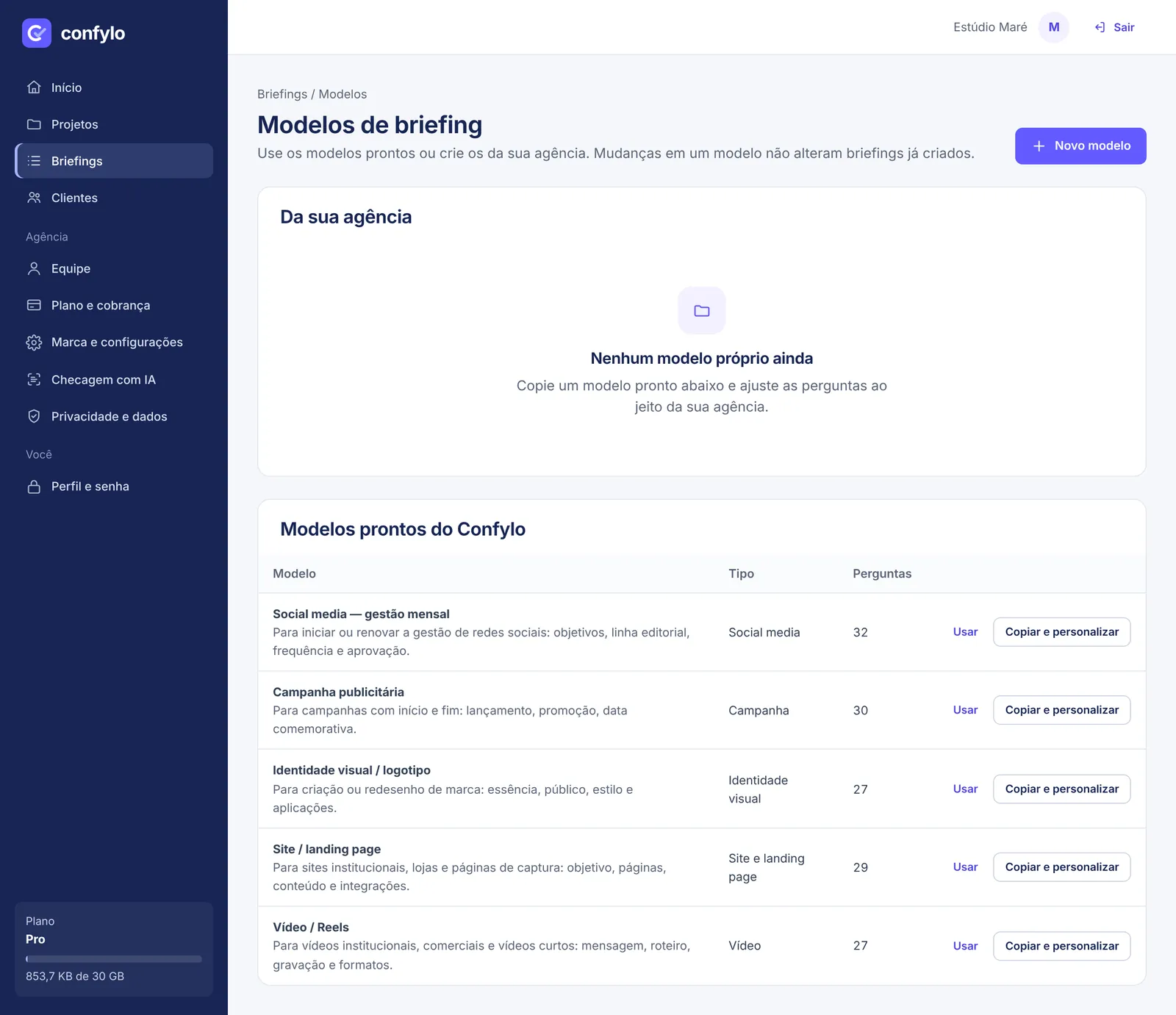Click the gear icon beside Marca e configurações
Screen dimensions: 1176x1015
click(x=34, y=342)
